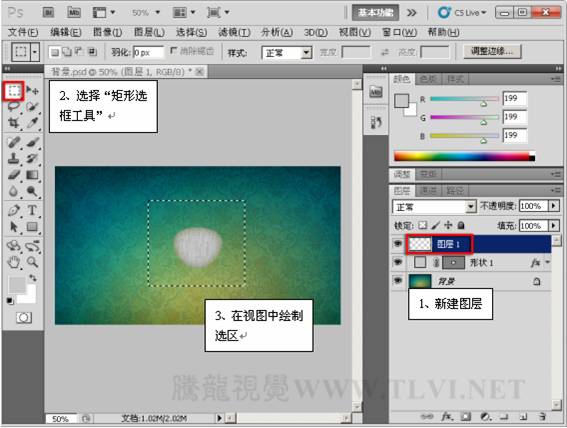Select the Brush tool

click(x=33, y=142)
